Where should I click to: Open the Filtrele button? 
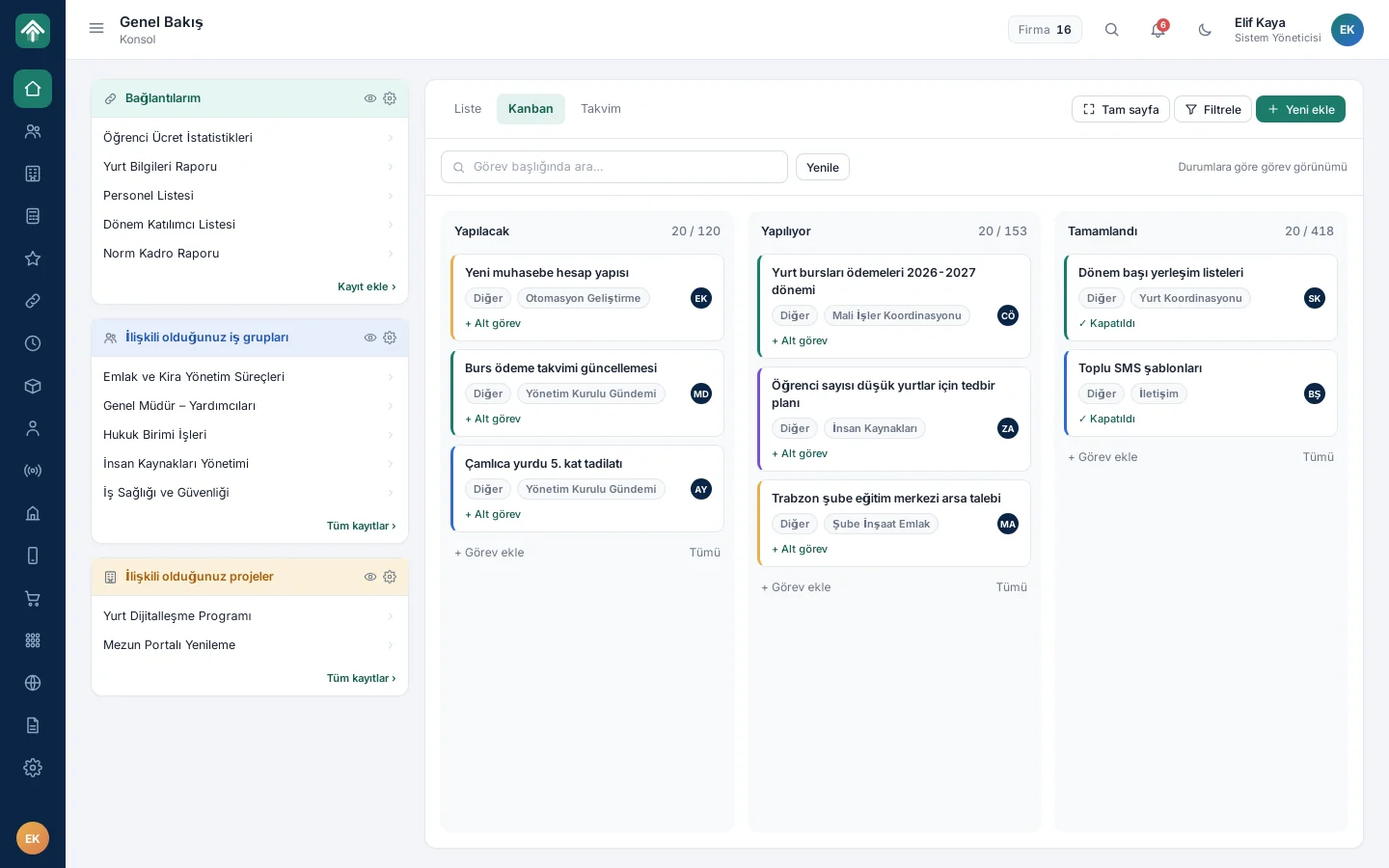pos(1213,109)
